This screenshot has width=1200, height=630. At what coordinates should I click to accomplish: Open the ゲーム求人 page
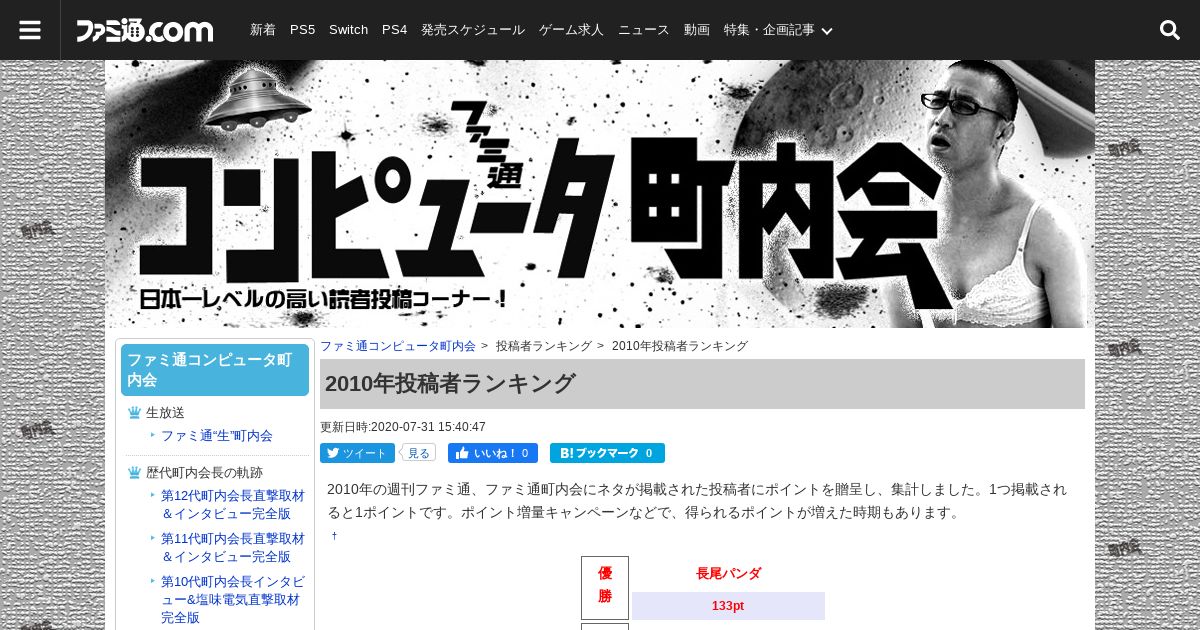571,30
